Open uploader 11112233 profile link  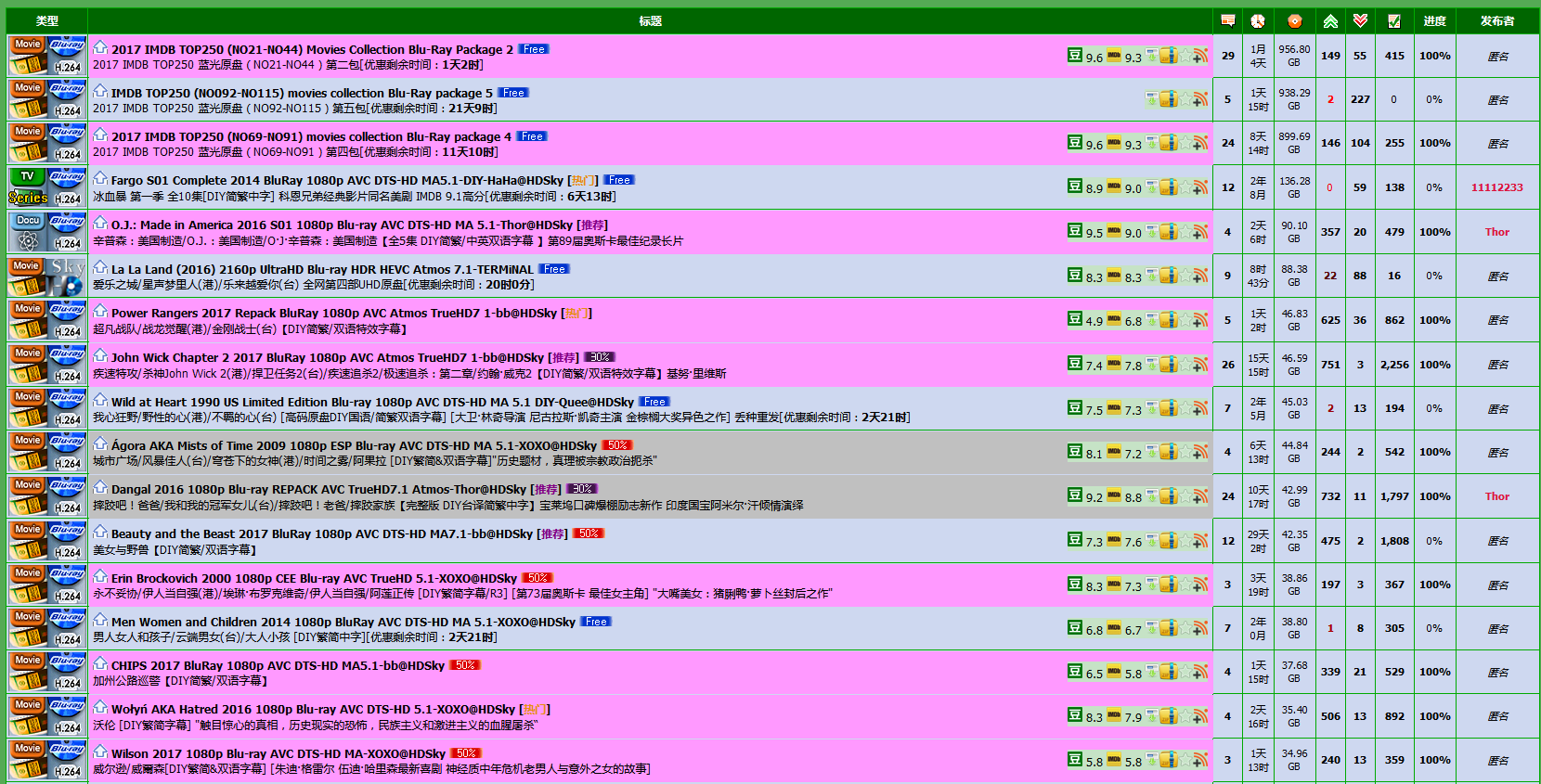(x=1496, y=187)
